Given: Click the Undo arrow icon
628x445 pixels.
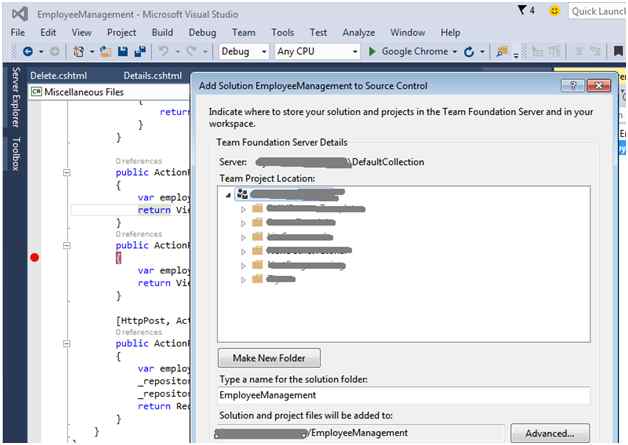Looking at the screenshot, I should (x=163, y=51).
